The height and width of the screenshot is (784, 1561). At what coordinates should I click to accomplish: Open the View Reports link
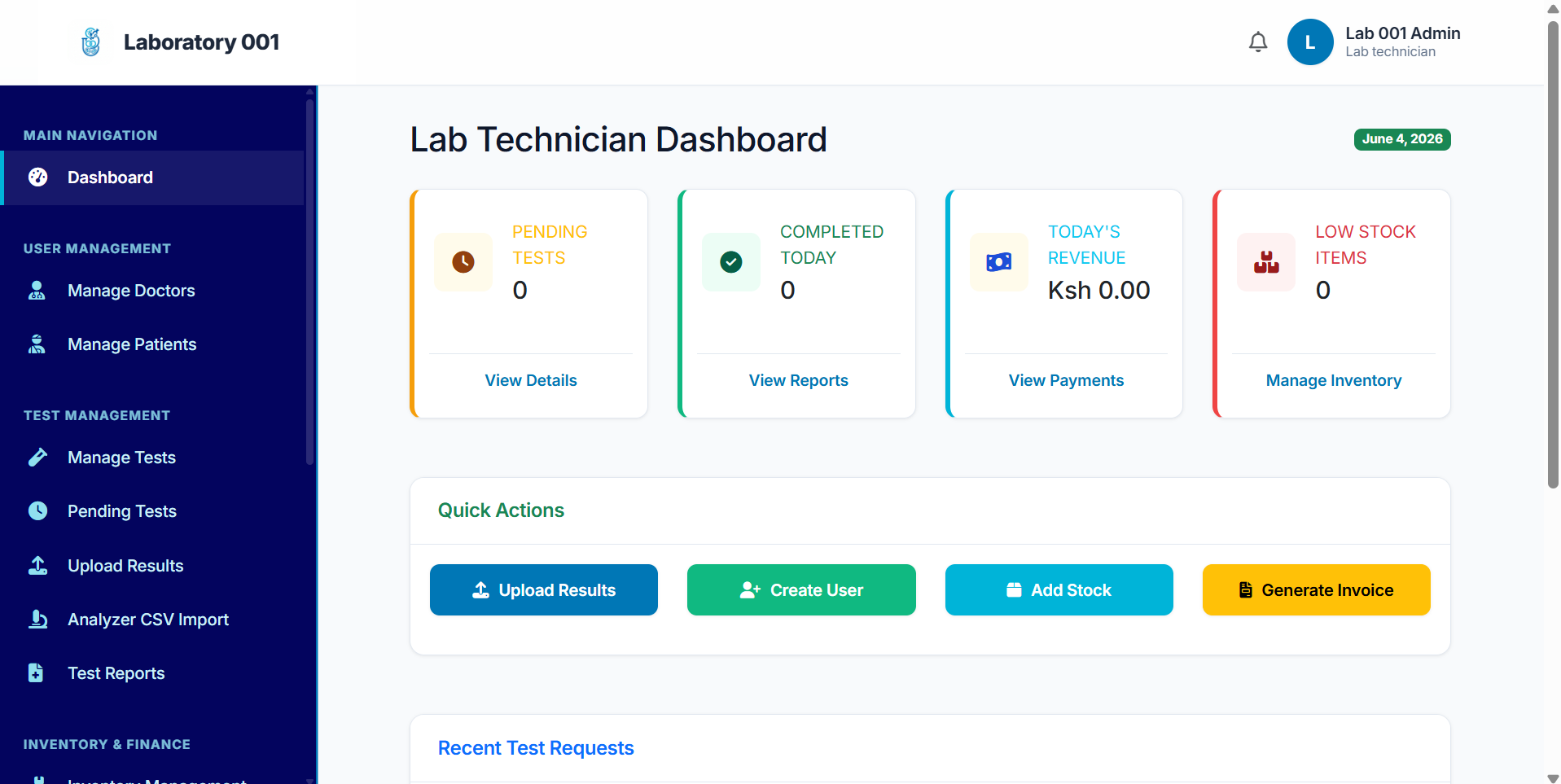799,380
